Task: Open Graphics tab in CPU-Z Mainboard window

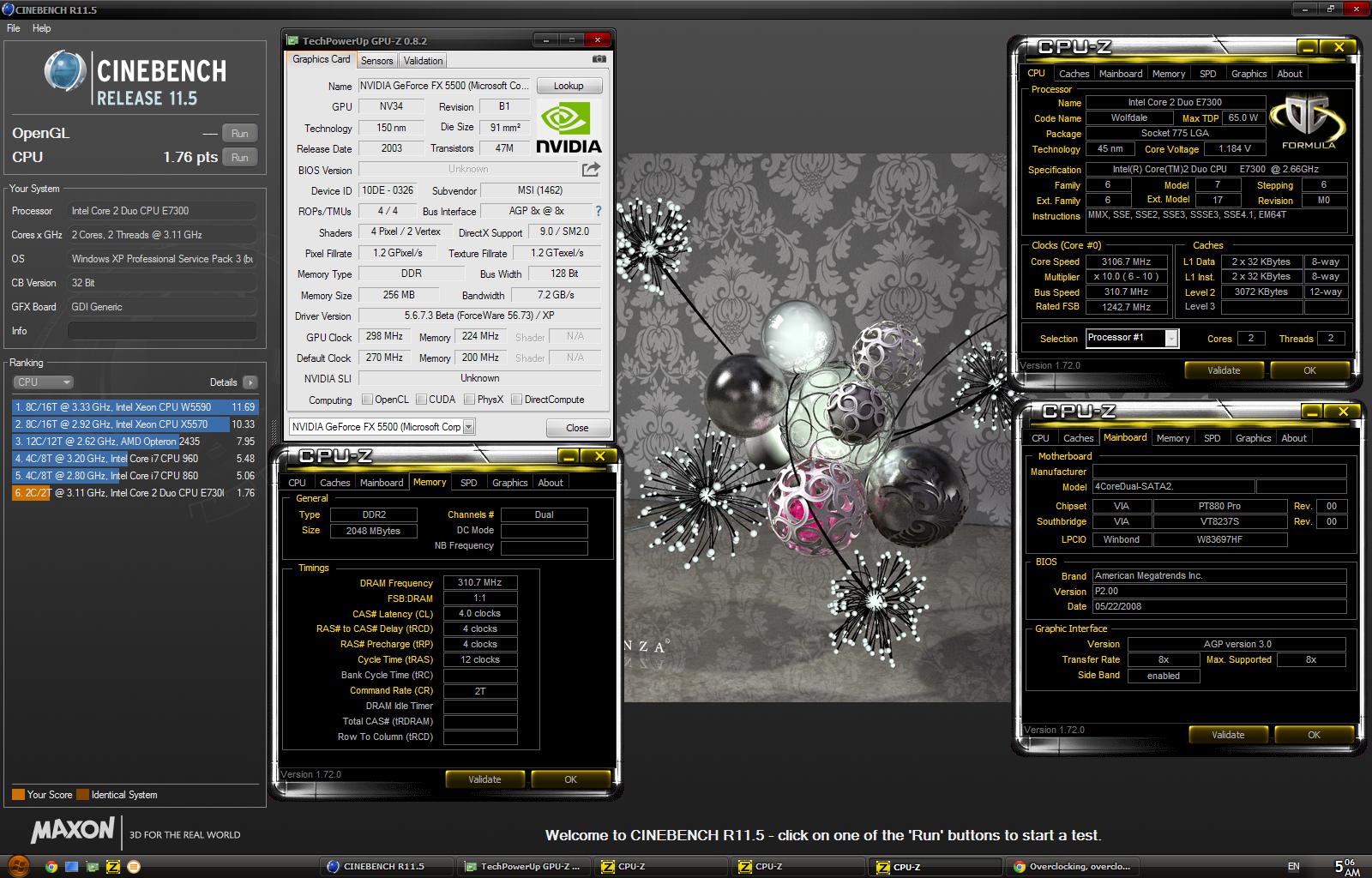Action: 1253,438
